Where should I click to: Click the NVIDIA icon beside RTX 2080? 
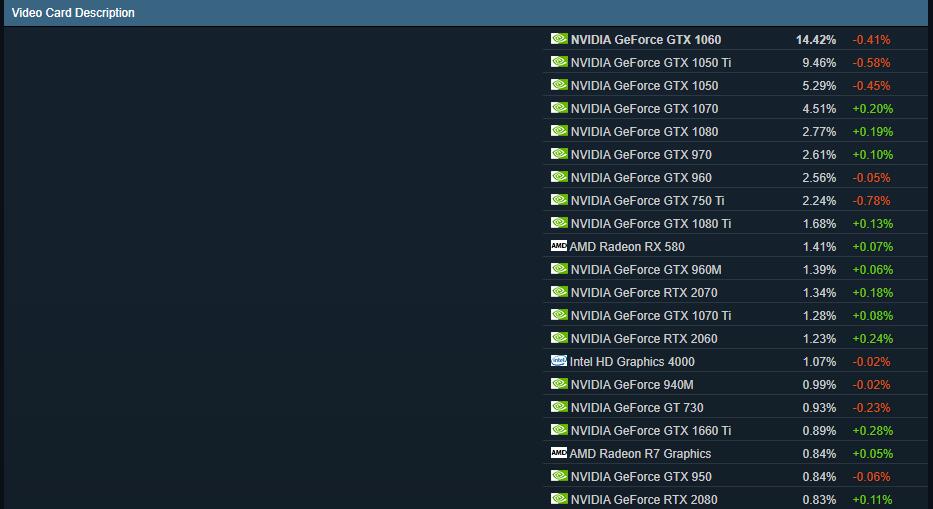pos(559,498)
